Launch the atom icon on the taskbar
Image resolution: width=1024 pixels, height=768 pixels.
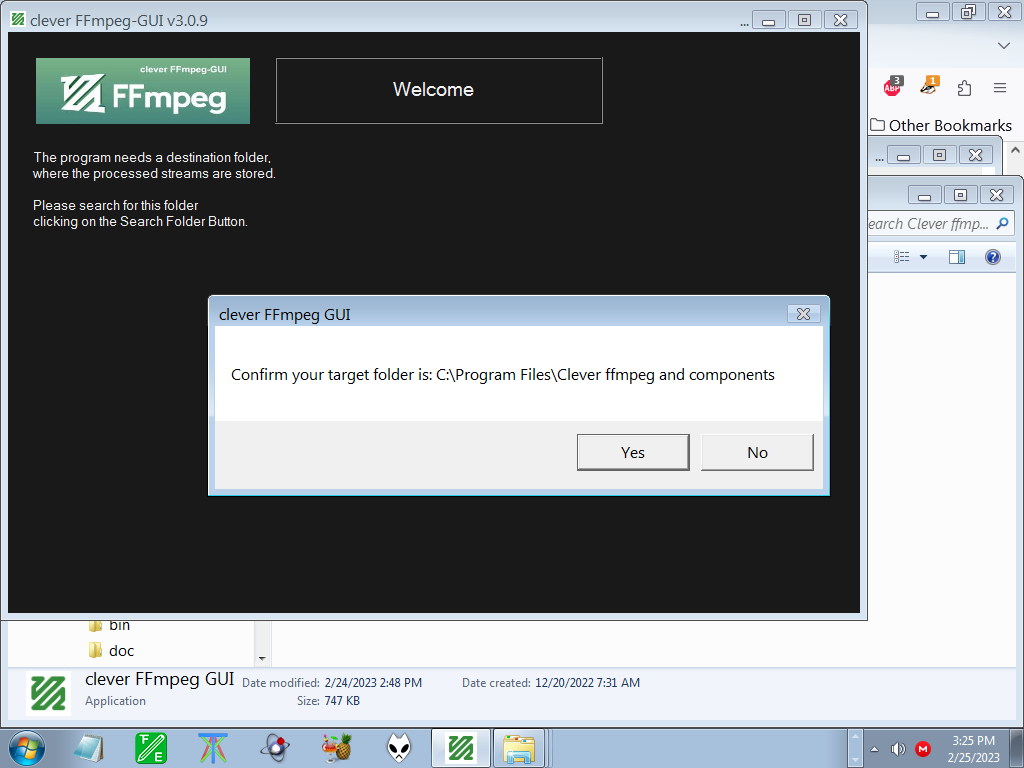[275, 748]
